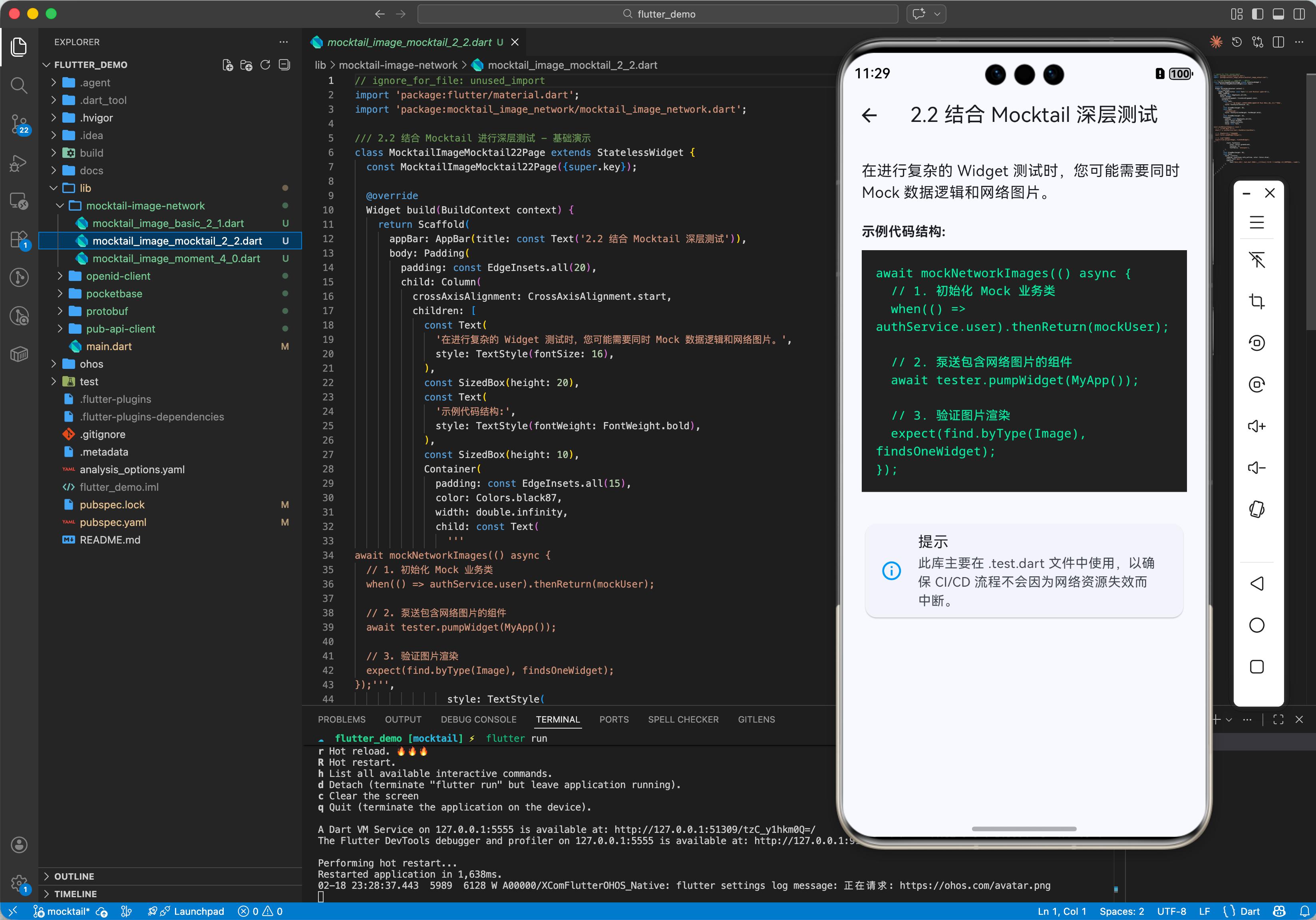Viewport: 1316px width, 920px height.
Task: Toggle the secondary side bar layout
Action: click(1299, 14)
